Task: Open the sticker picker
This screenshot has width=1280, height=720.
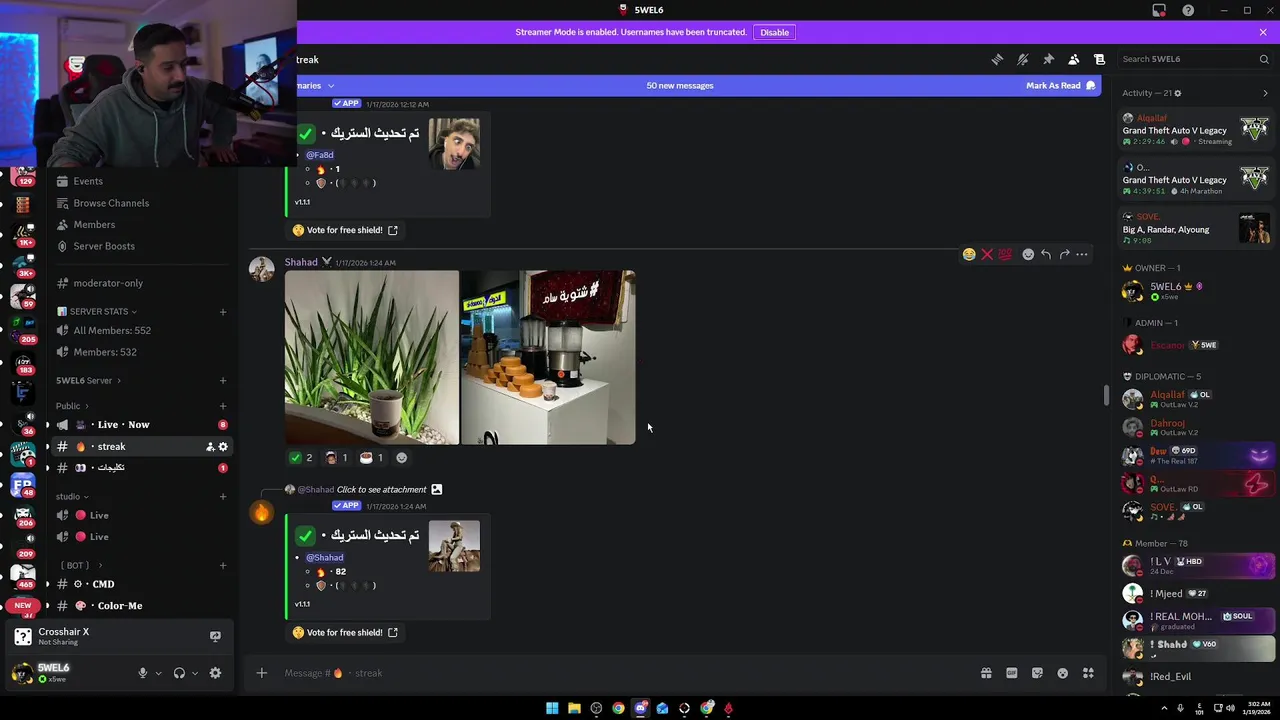Action: tap(1037, 673)
